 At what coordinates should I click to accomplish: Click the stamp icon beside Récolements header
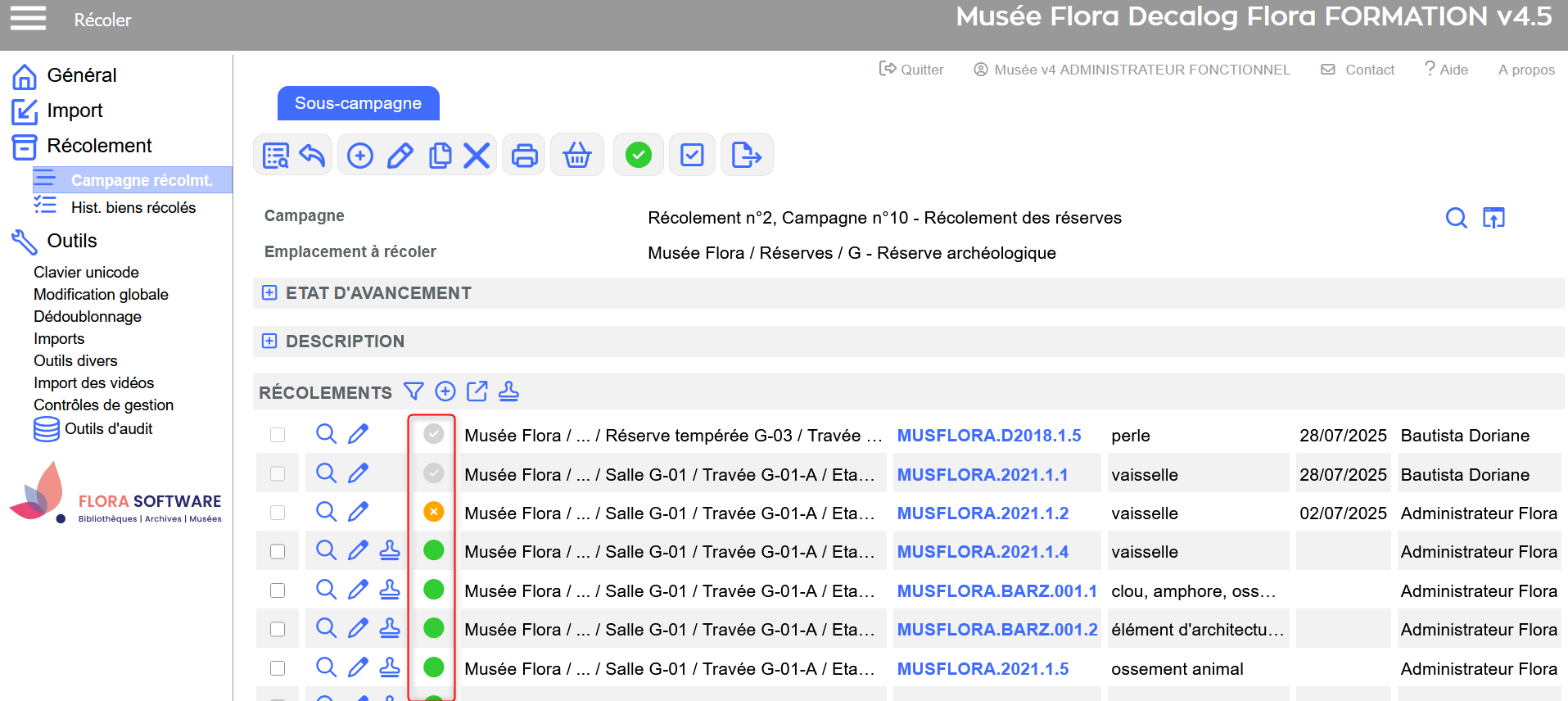click(x=508, y=391)
